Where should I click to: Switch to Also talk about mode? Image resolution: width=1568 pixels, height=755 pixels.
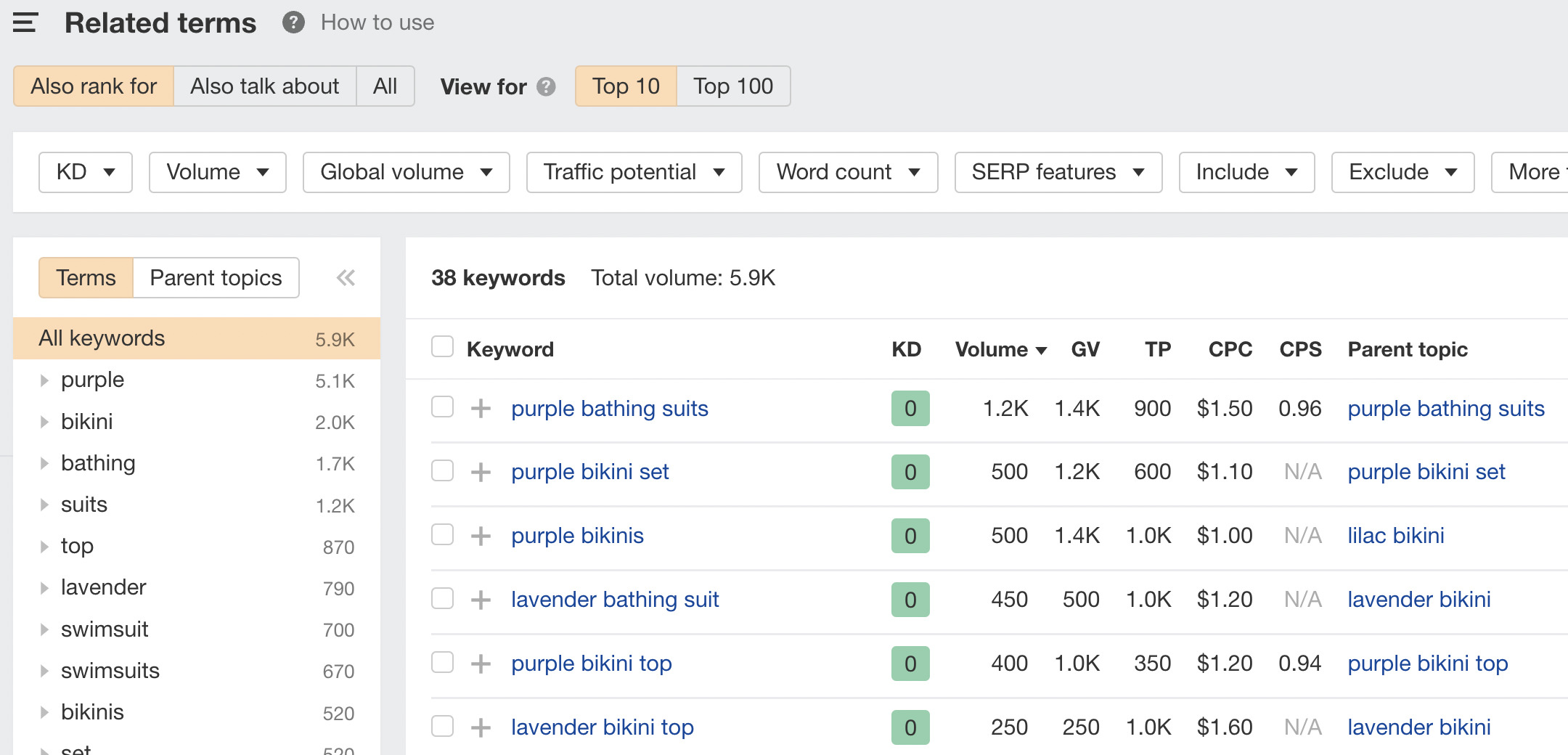pyautogui.click(x=264, y=86)
